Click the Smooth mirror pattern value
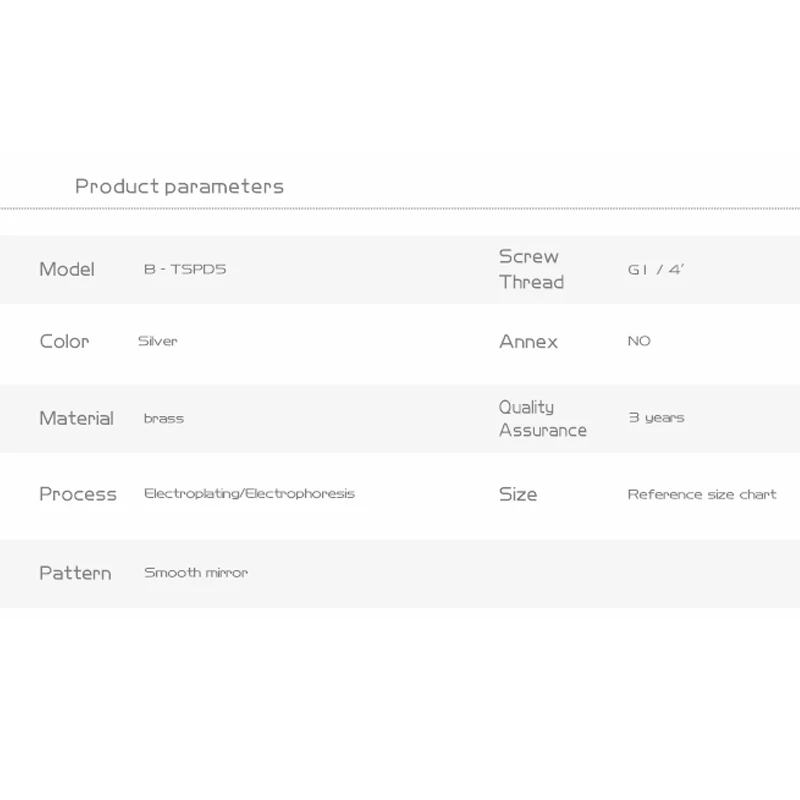Image resolution: width=800 pixels, height=800 pixels. 196,572
